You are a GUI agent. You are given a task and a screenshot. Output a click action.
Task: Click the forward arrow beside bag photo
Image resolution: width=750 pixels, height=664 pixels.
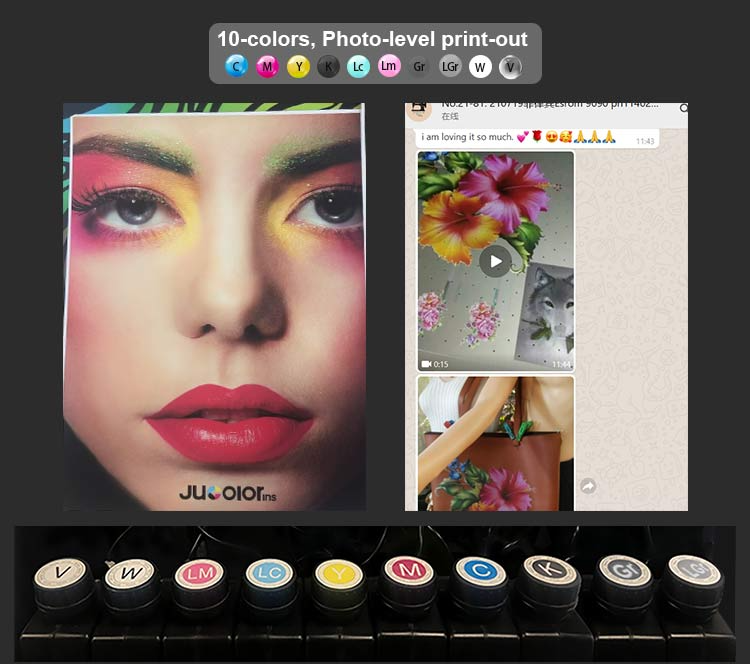(x=588, y=486)
